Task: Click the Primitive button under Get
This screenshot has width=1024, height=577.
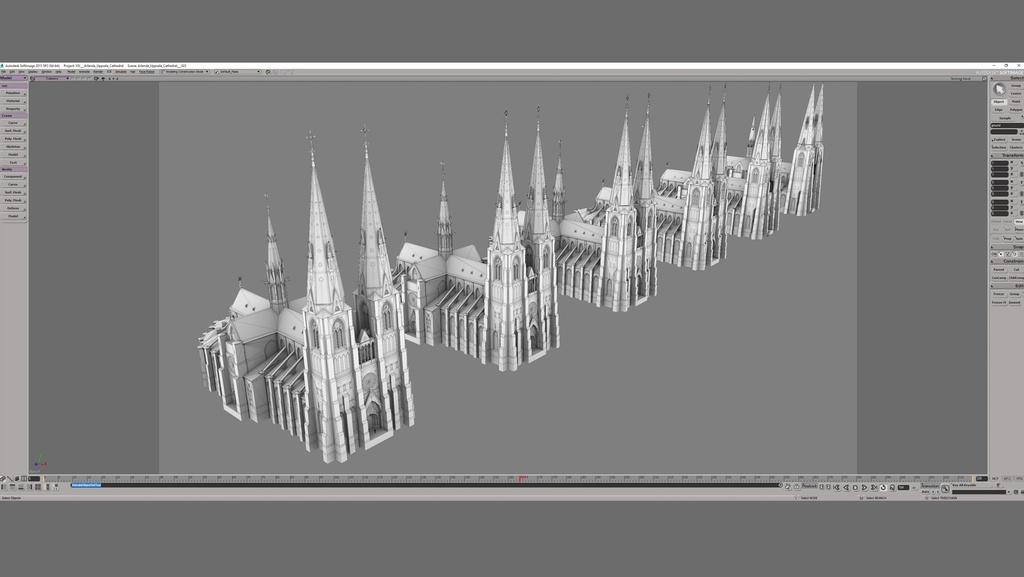Action: (x=14, y=92)
